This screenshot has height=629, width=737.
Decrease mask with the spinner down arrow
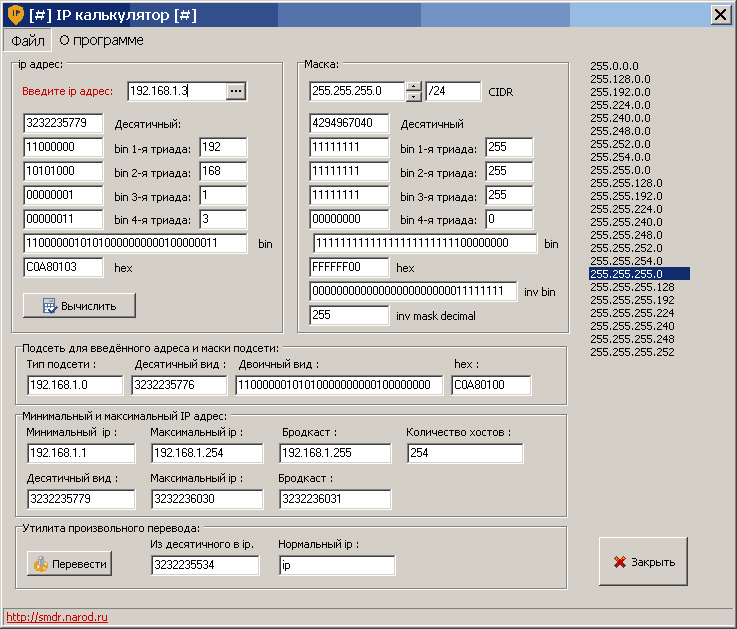click(414, 96)
